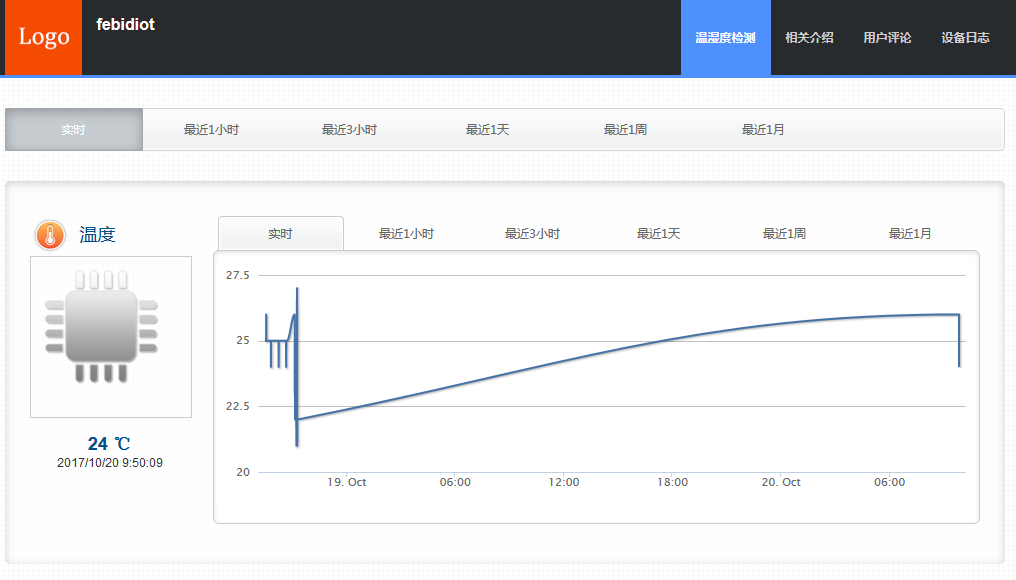
Task: Click the orange thermometer icon beside 温度
Action: (50, 235)
